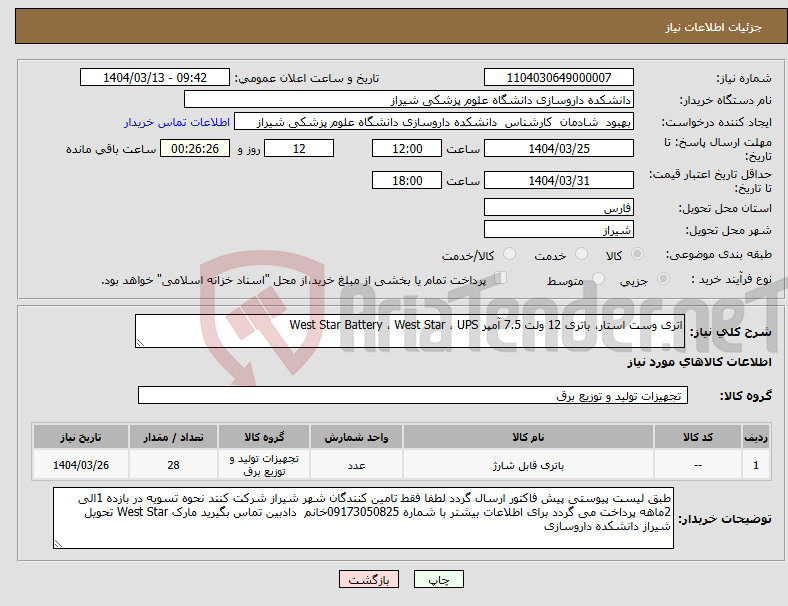Click the row number cell 1
This screenshot has height=606, width=788.
(755, 465)
